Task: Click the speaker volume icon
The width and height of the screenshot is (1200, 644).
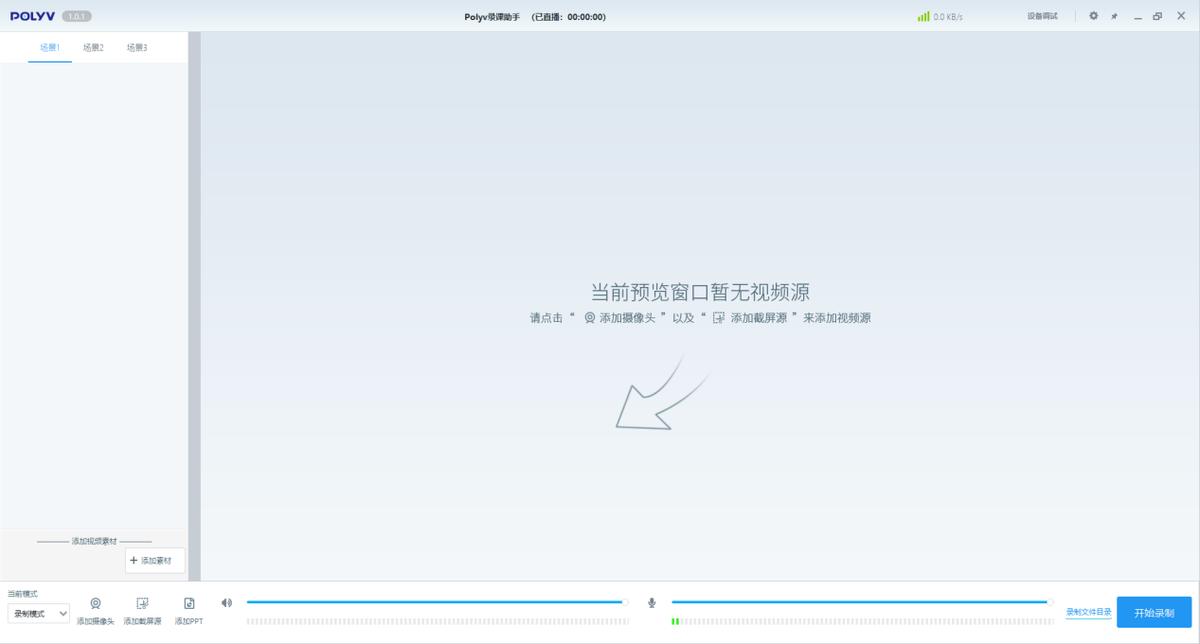Action: tap(225, 602)
